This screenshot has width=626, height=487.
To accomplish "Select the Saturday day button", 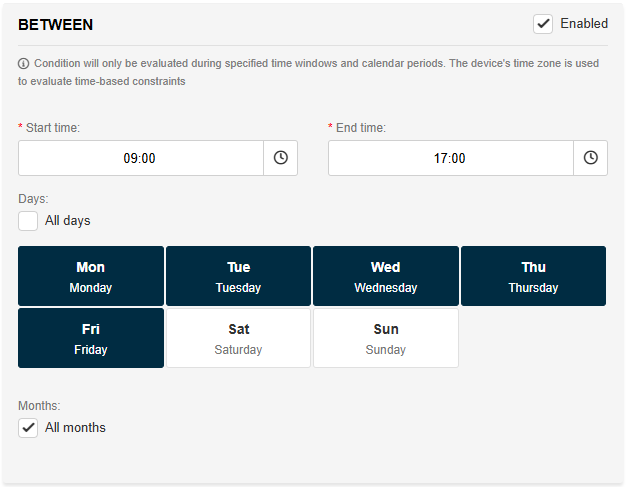I will [x=238, y=338].
